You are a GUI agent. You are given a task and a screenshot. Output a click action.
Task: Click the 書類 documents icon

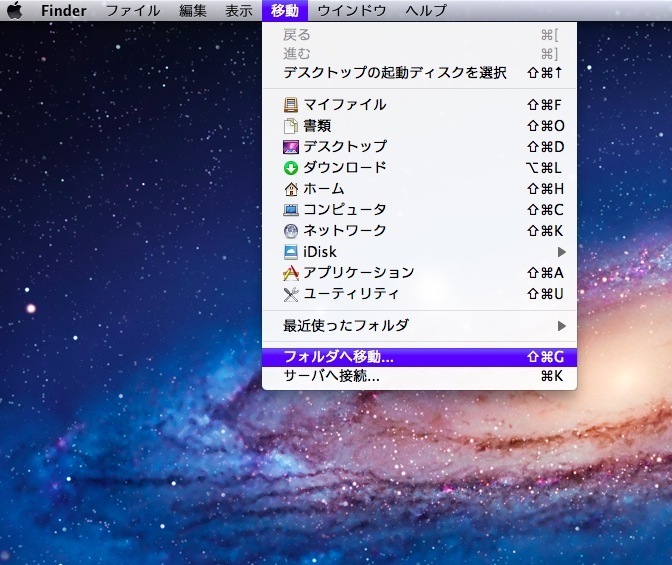coord(291,125)
